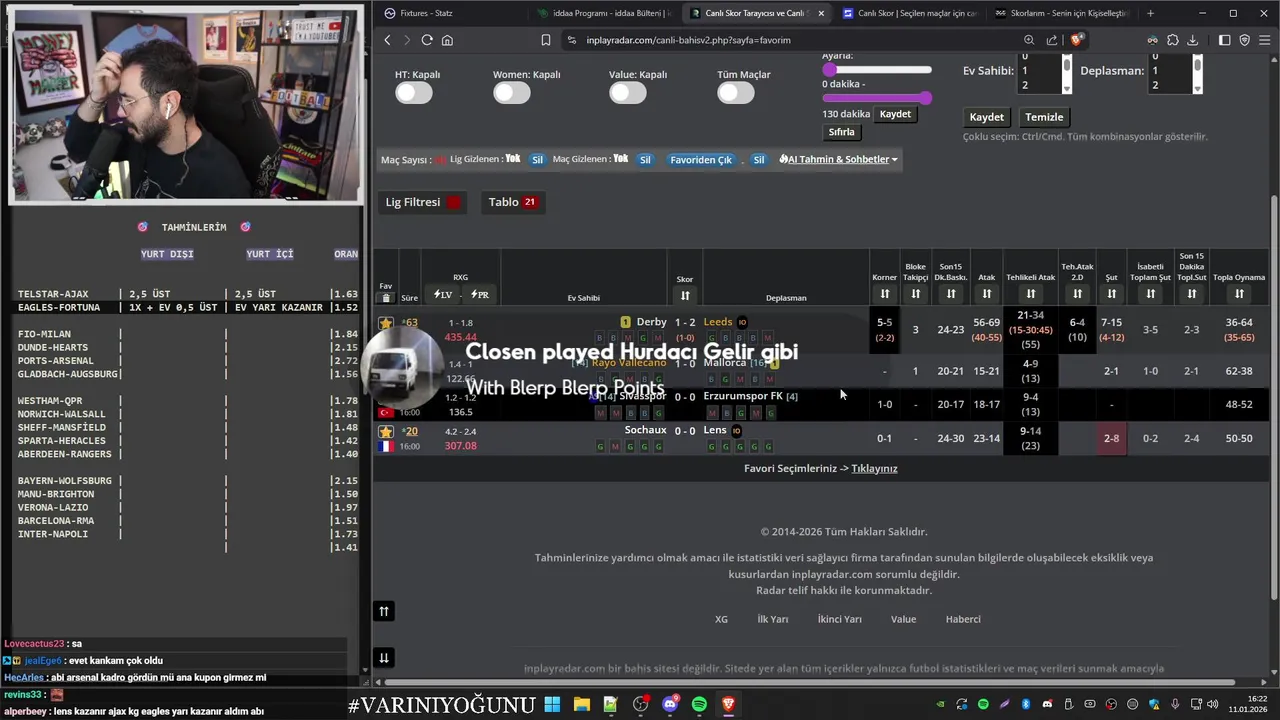Switch to Fixtures - Statz tab
1280x720 pixels.
pos(450,13)
